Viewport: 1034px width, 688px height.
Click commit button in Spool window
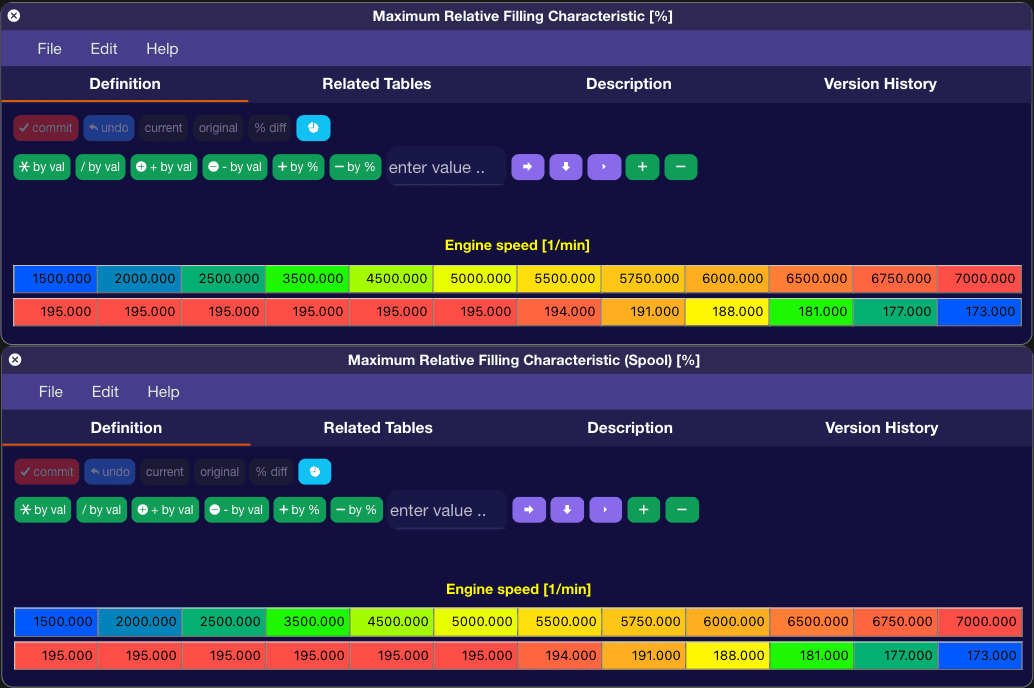pyautogui.click(x=47, y=472)
